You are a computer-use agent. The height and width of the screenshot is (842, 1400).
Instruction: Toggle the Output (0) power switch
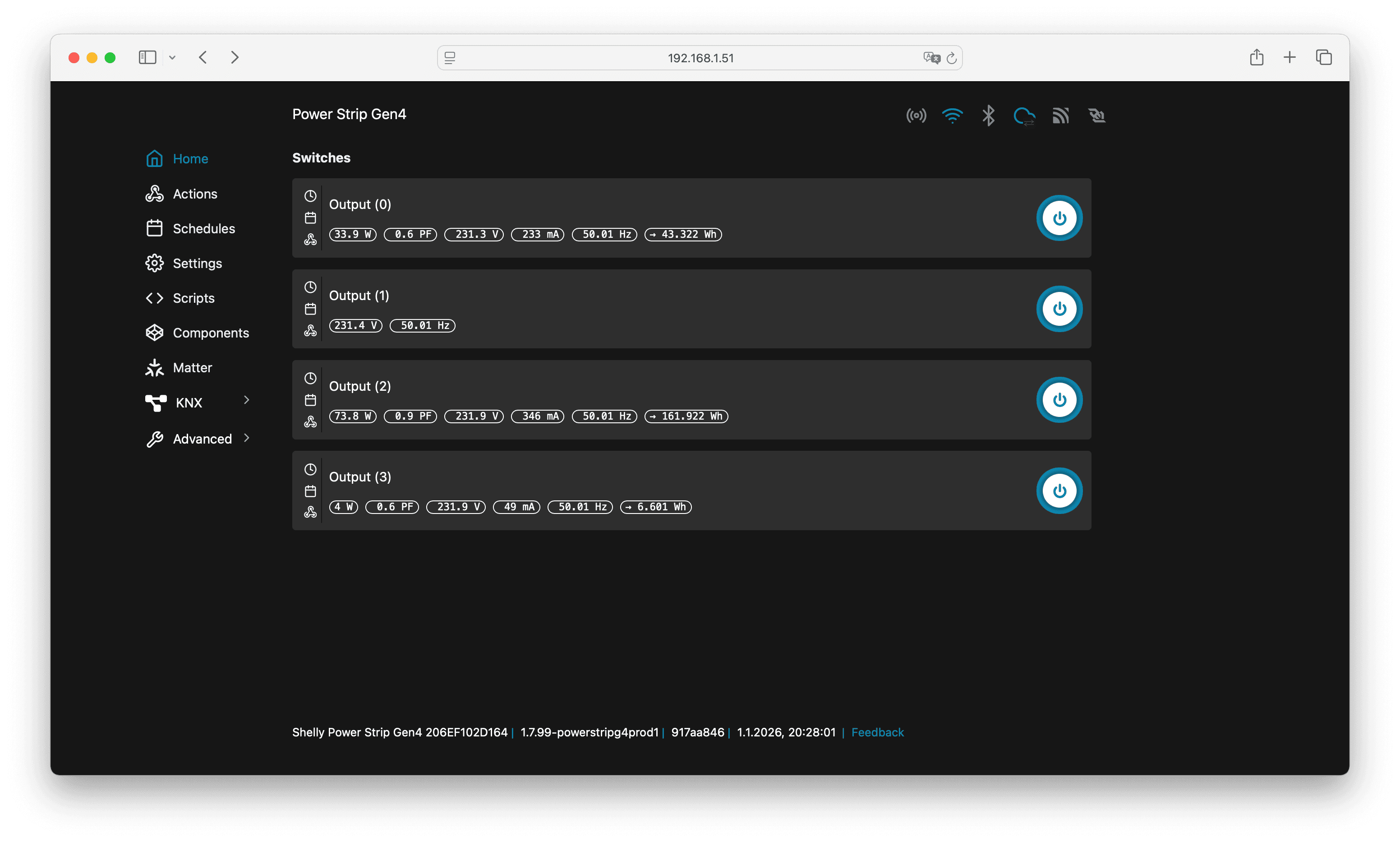click(x=1059, y=218)
